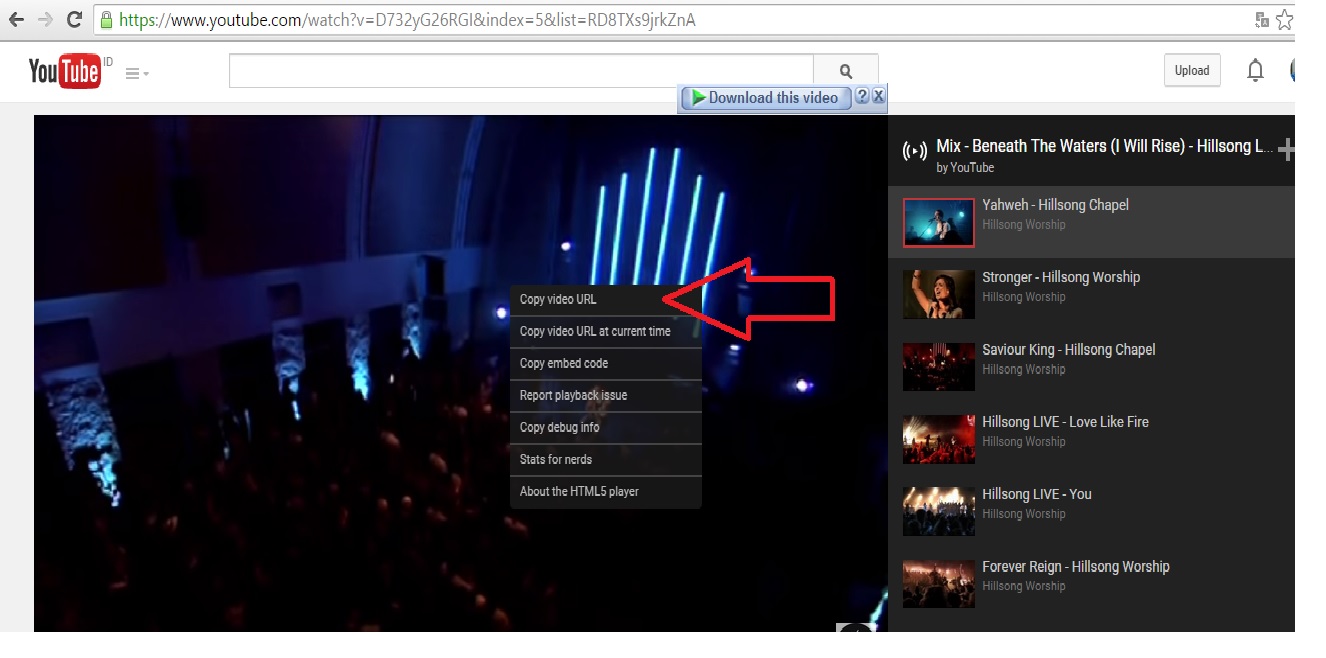
Task: Choose Stats for nerds in the menu
Action: point(555,459)
